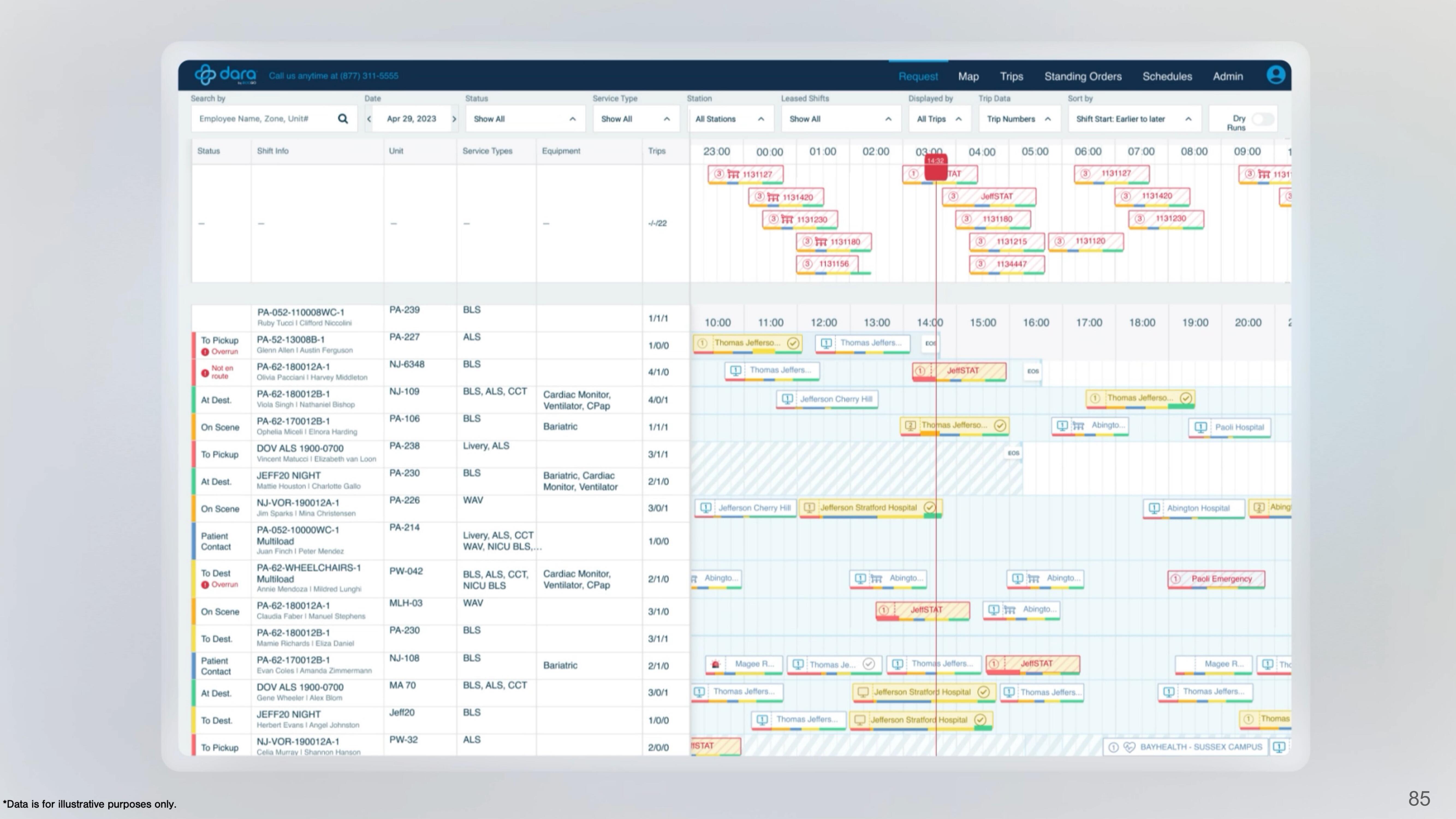The width and height of the screenshot is (1456, 819).
Task: Open the user profile avatar icon
Action: 1276,75
